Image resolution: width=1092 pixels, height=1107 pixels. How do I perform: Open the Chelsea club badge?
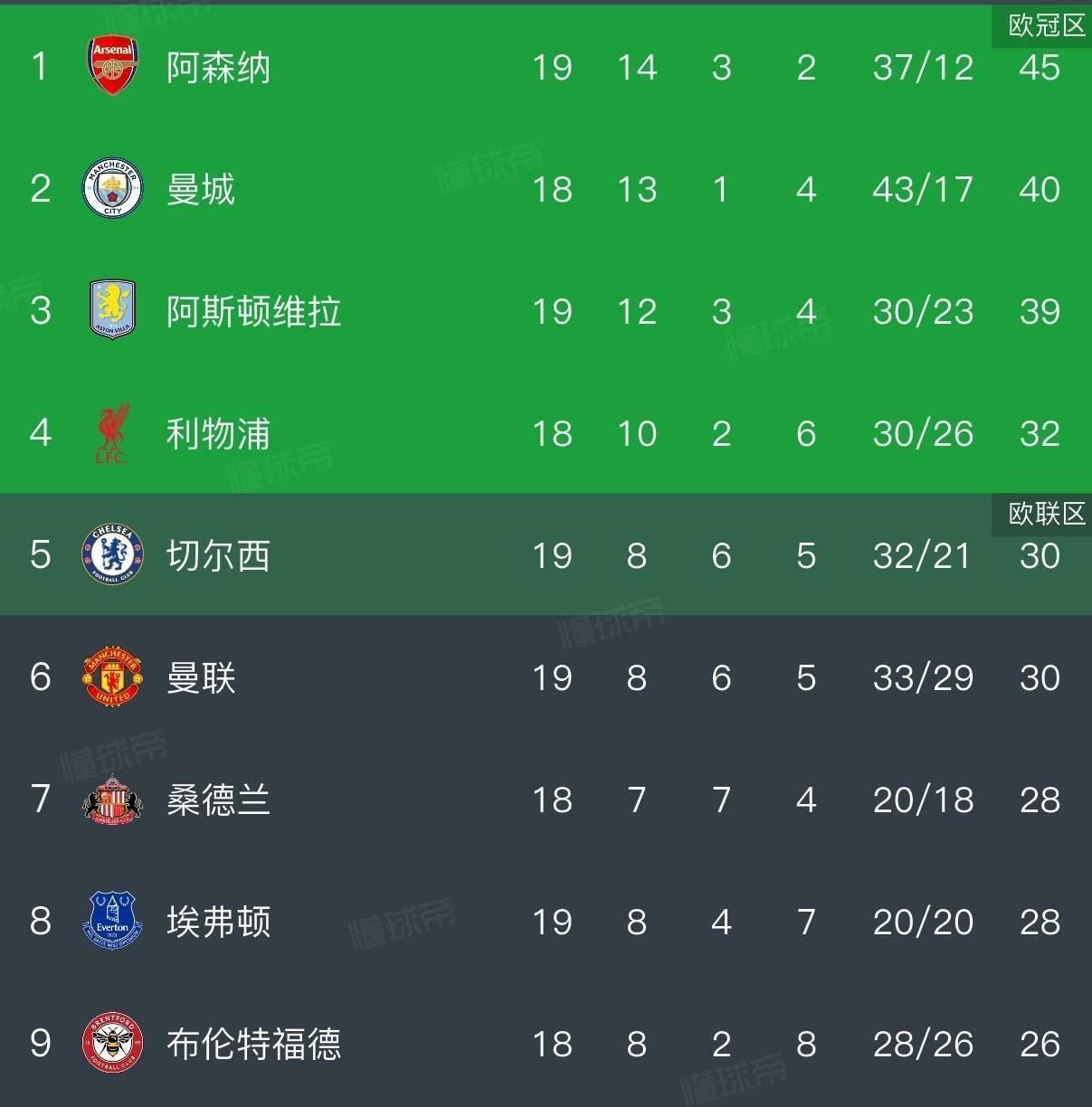tap(112, 554)
